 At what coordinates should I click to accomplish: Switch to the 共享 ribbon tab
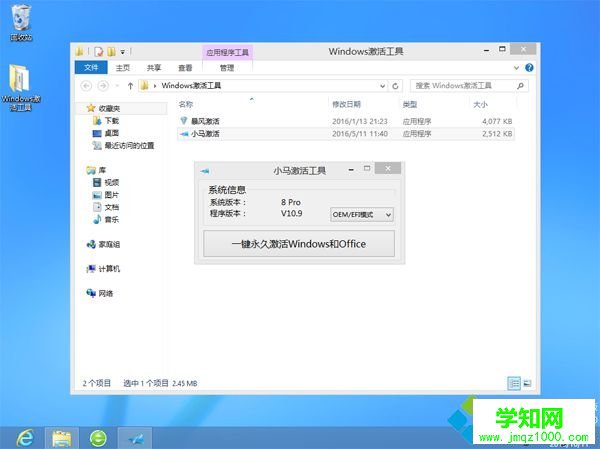click(154, 68)
